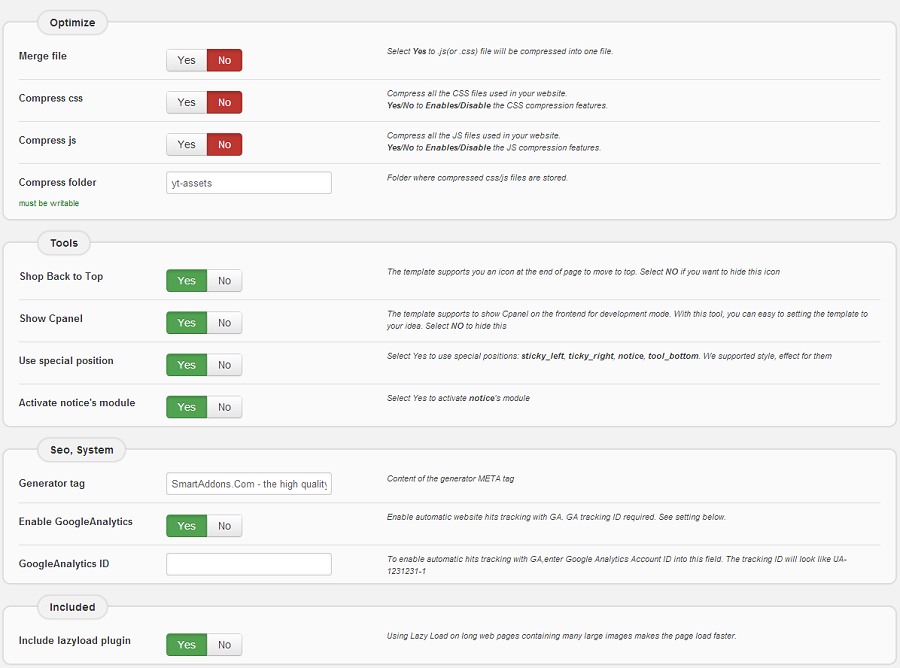Disable Shop Back to Top with No
This screenshot has width=900, height=668.
click(224, 281)
